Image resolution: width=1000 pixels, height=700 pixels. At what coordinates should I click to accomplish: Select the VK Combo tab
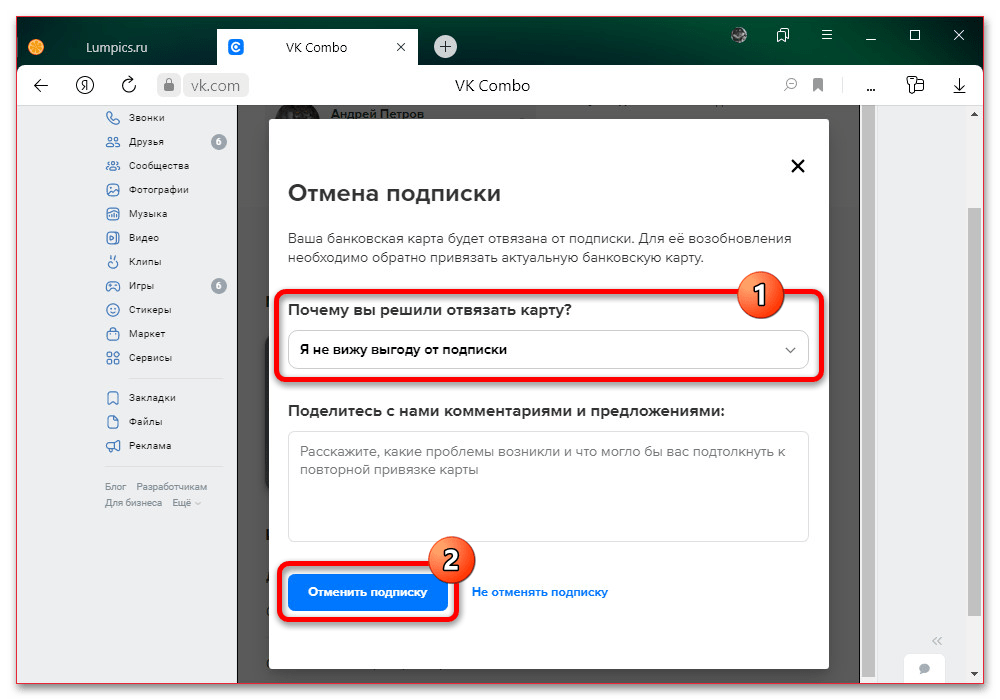[x=316, y=47]
